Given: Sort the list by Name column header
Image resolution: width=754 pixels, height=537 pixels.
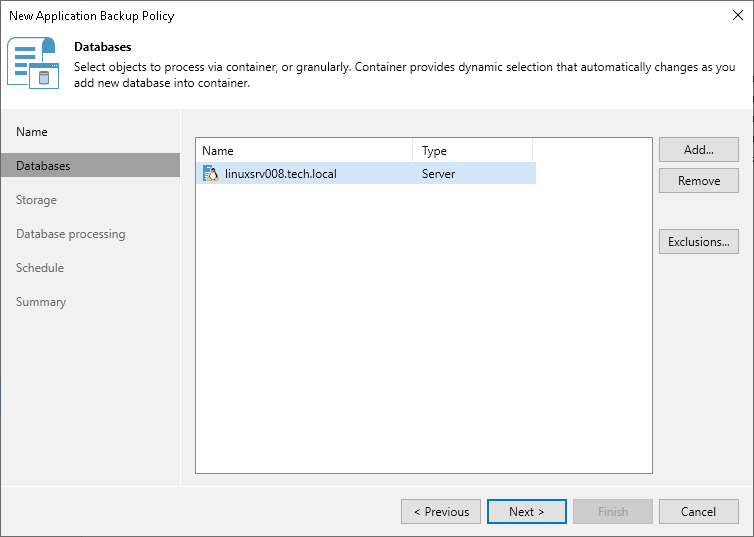Looking at the screenshot, I should [304, 150].
